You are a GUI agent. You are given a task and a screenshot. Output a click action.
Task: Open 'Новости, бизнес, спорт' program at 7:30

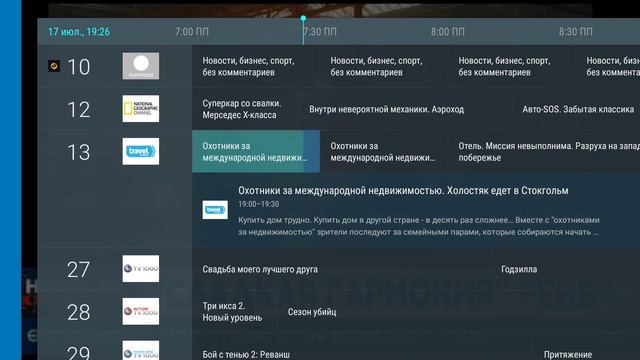click(x=384, y=66)
